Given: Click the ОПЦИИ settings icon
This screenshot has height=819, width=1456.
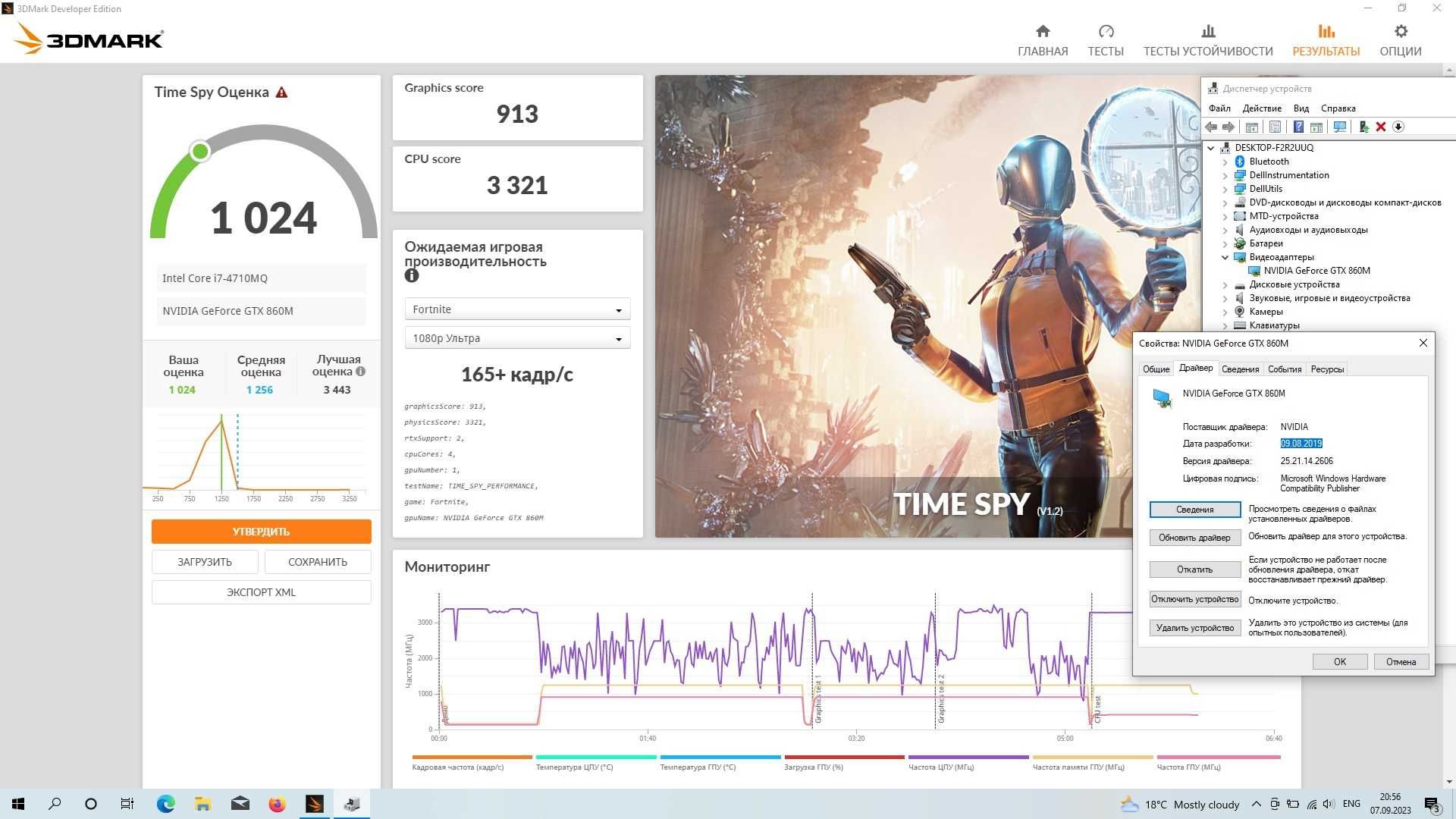Looking at the screenshot, I should [1407, 32].
